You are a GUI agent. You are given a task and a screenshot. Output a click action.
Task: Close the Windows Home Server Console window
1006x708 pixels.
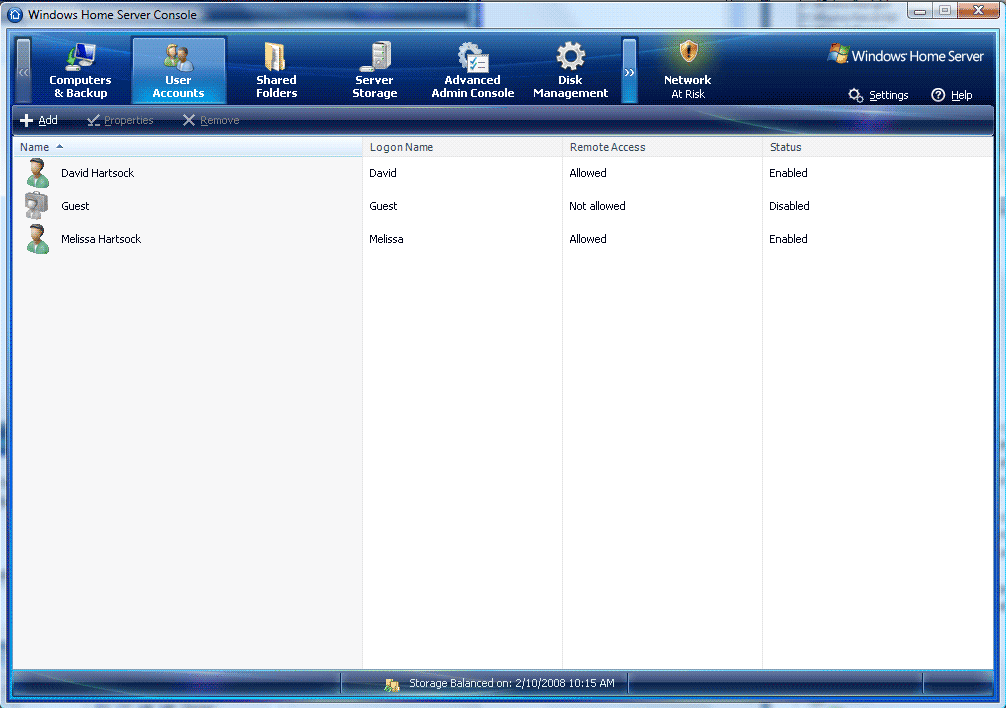(978, 10)
